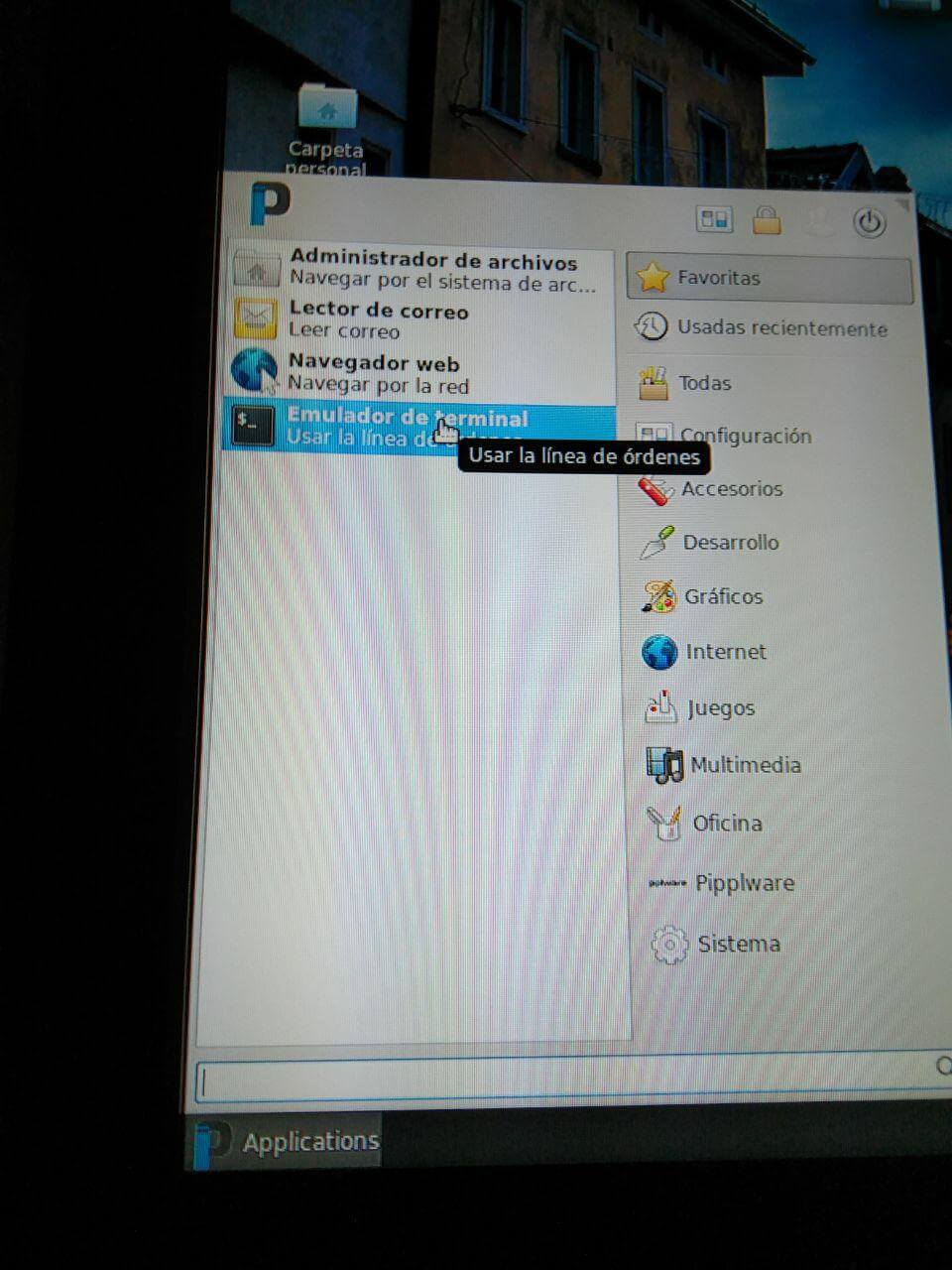Click the Lector de correo envelope icon

pos(255,319)
